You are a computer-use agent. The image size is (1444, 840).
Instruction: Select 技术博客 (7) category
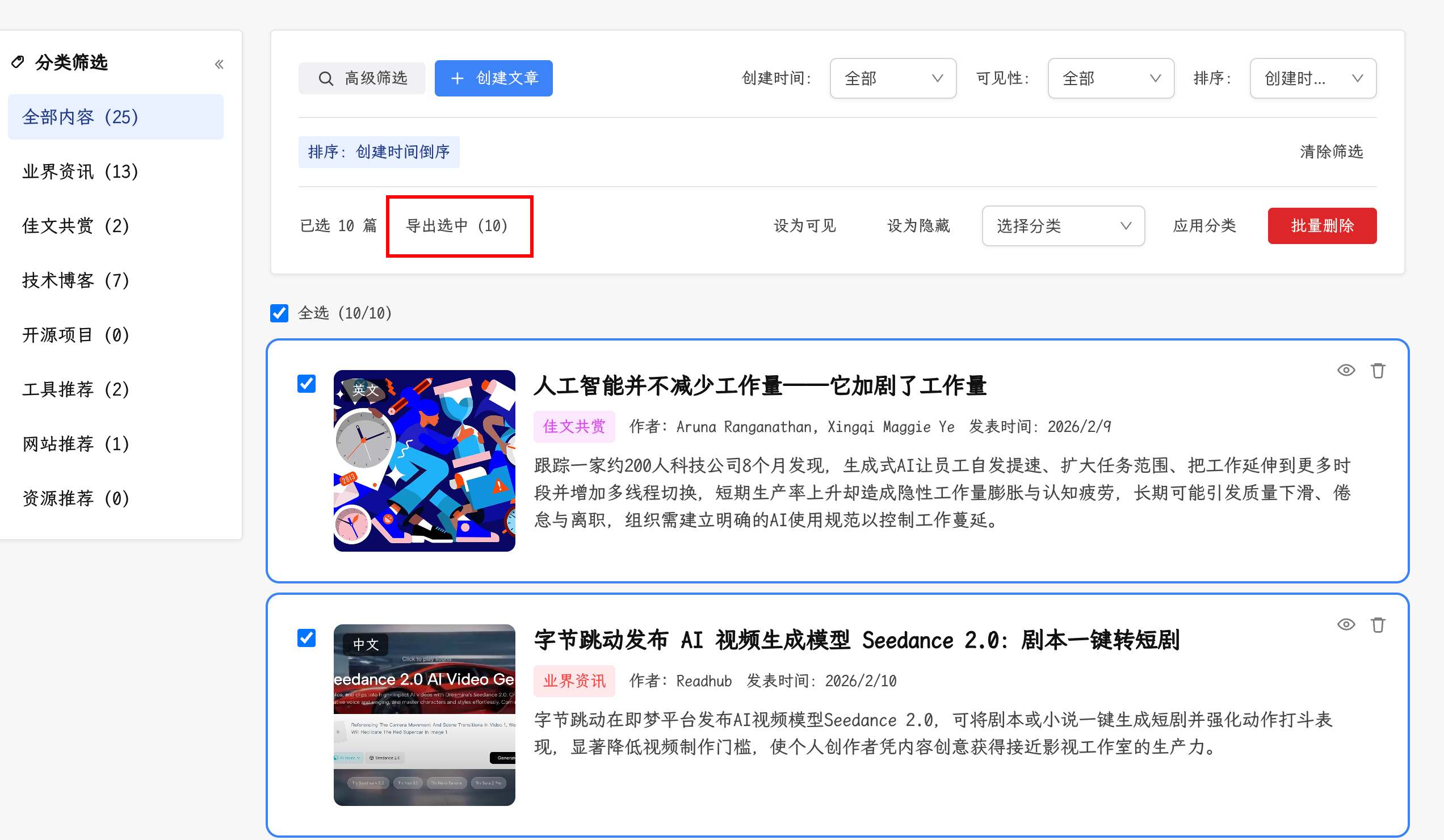[x=116, y=280]
